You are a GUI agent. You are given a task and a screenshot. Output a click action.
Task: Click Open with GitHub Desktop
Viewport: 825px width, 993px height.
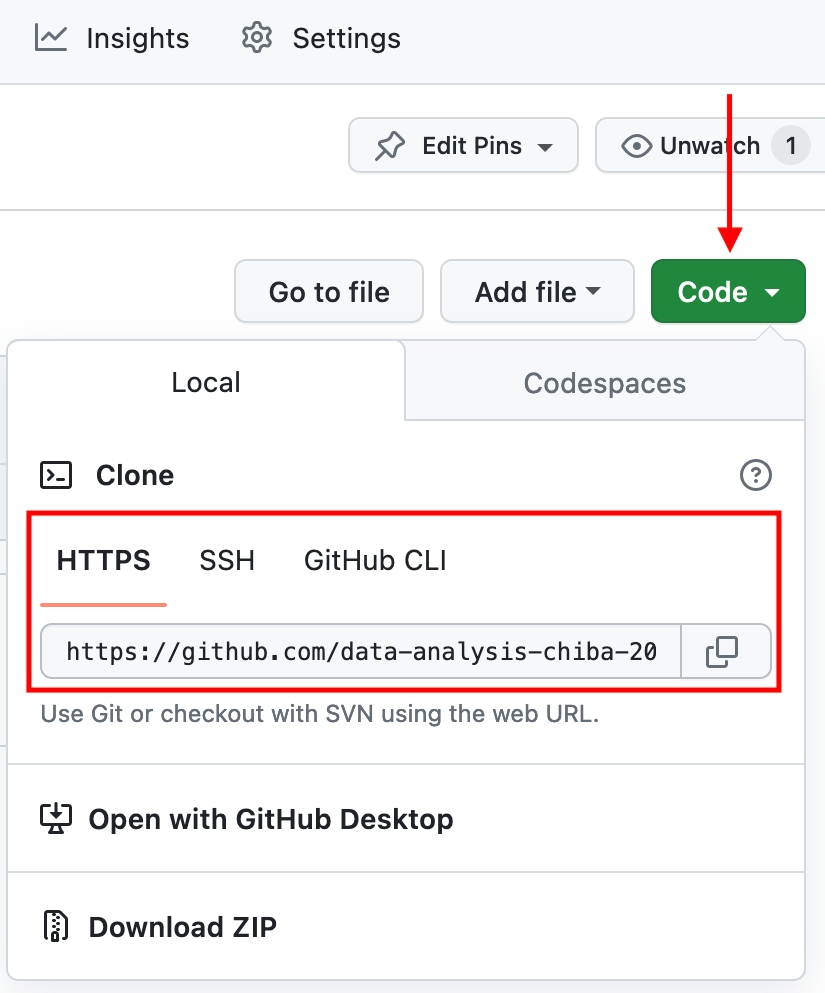tap(270, 819)
